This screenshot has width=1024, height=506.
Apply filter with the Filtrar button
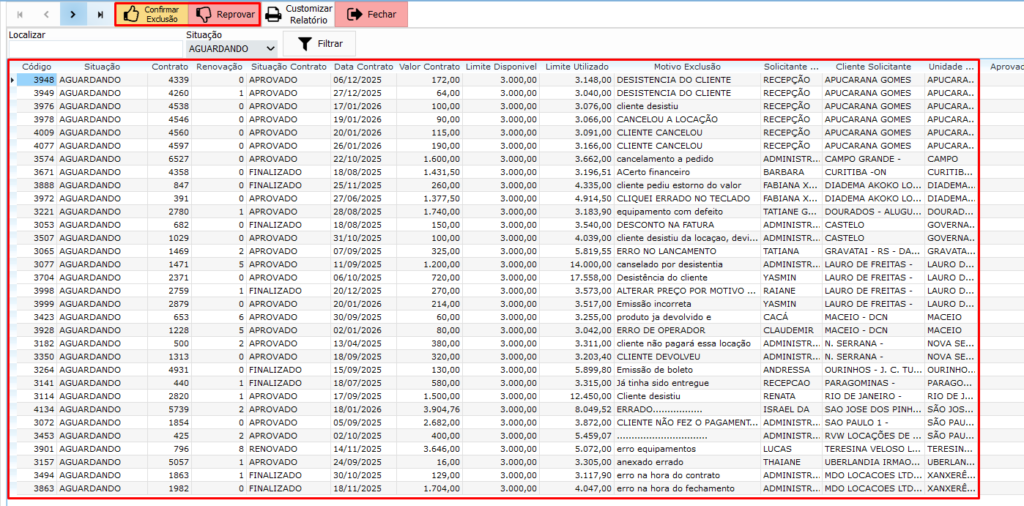319,44
